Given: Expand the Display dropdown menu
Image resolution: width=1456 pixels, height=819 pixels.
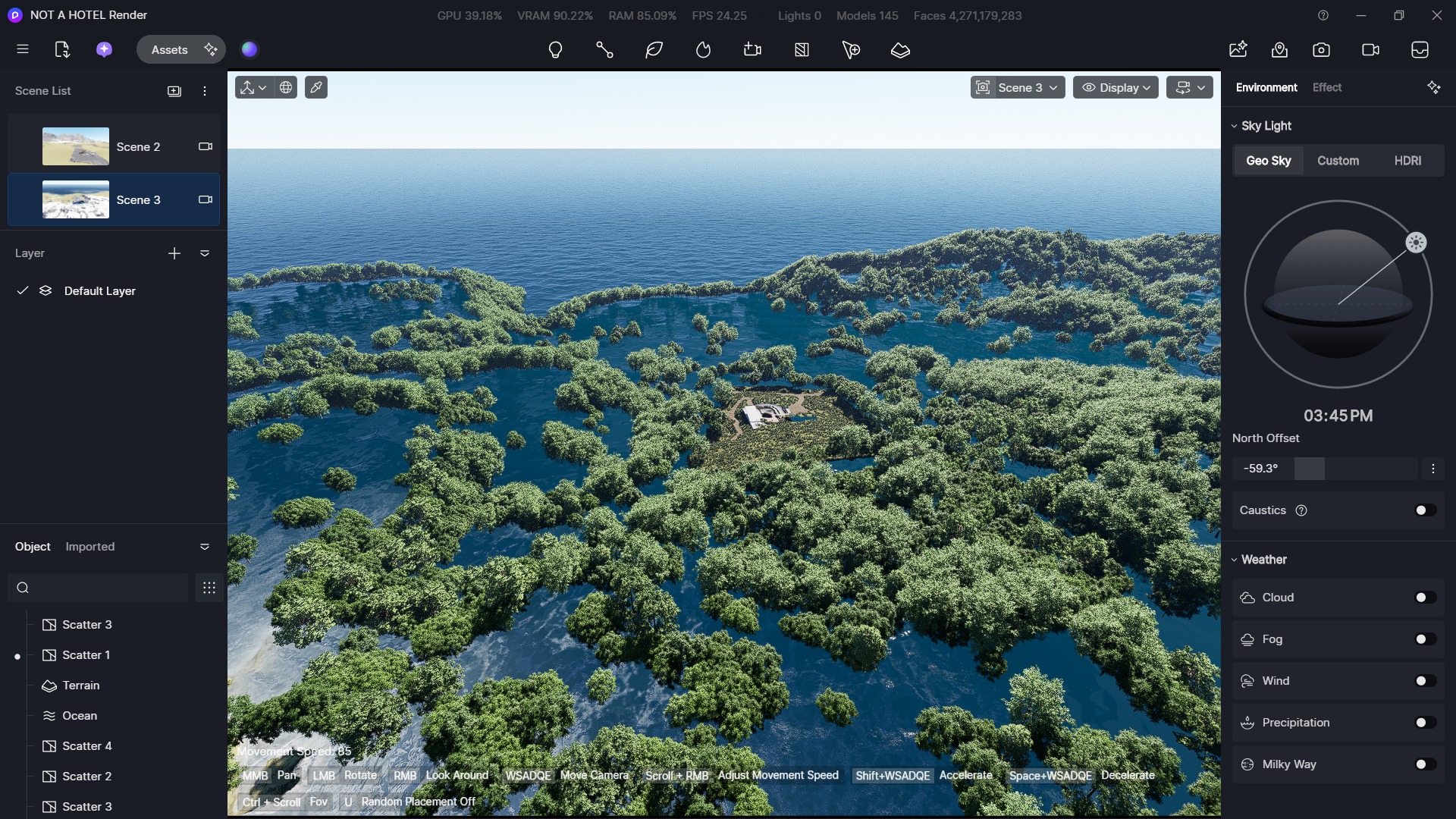Looking at the screenshot, I should [1116, 87].
